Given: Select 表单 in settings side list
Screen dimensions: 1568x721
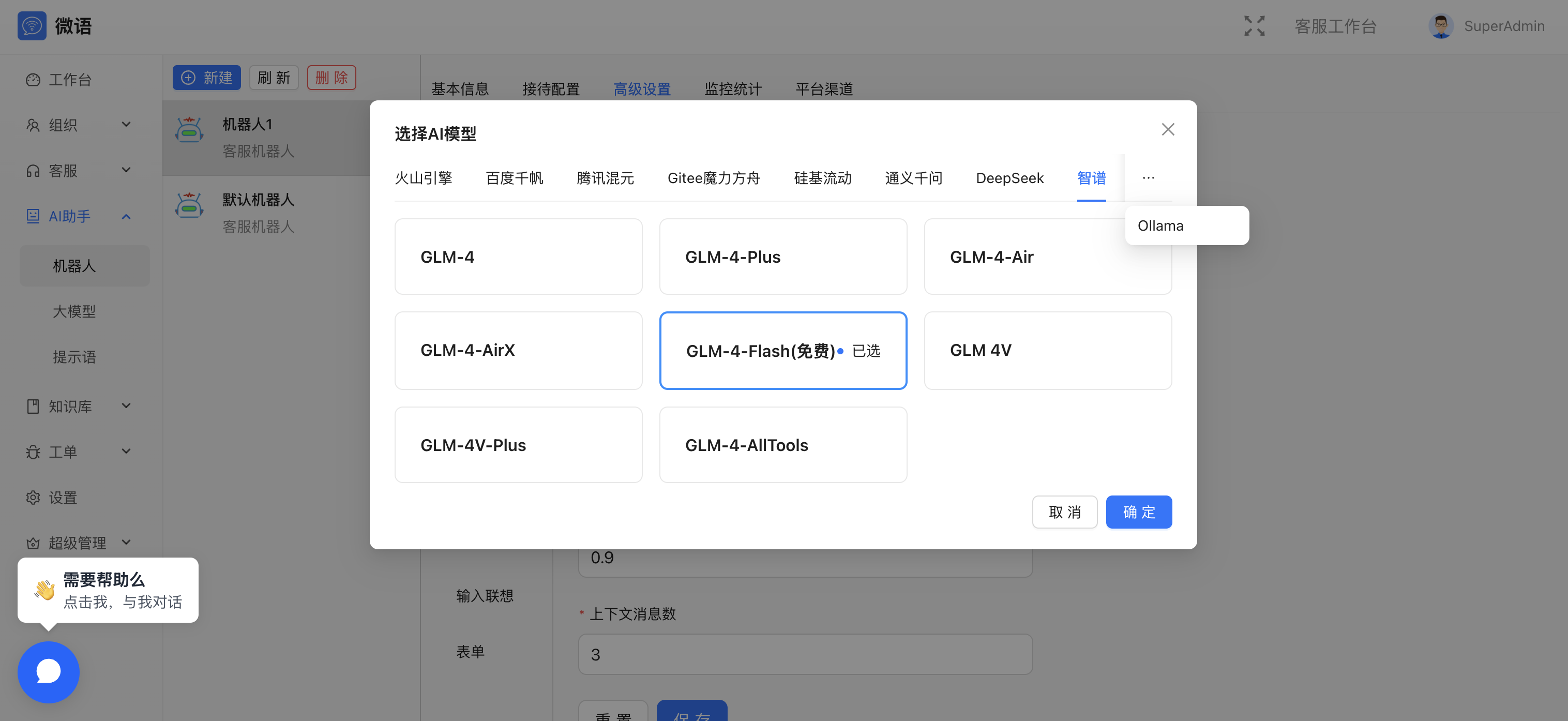Looking at the screenshot, I should (x=470, y=652).
